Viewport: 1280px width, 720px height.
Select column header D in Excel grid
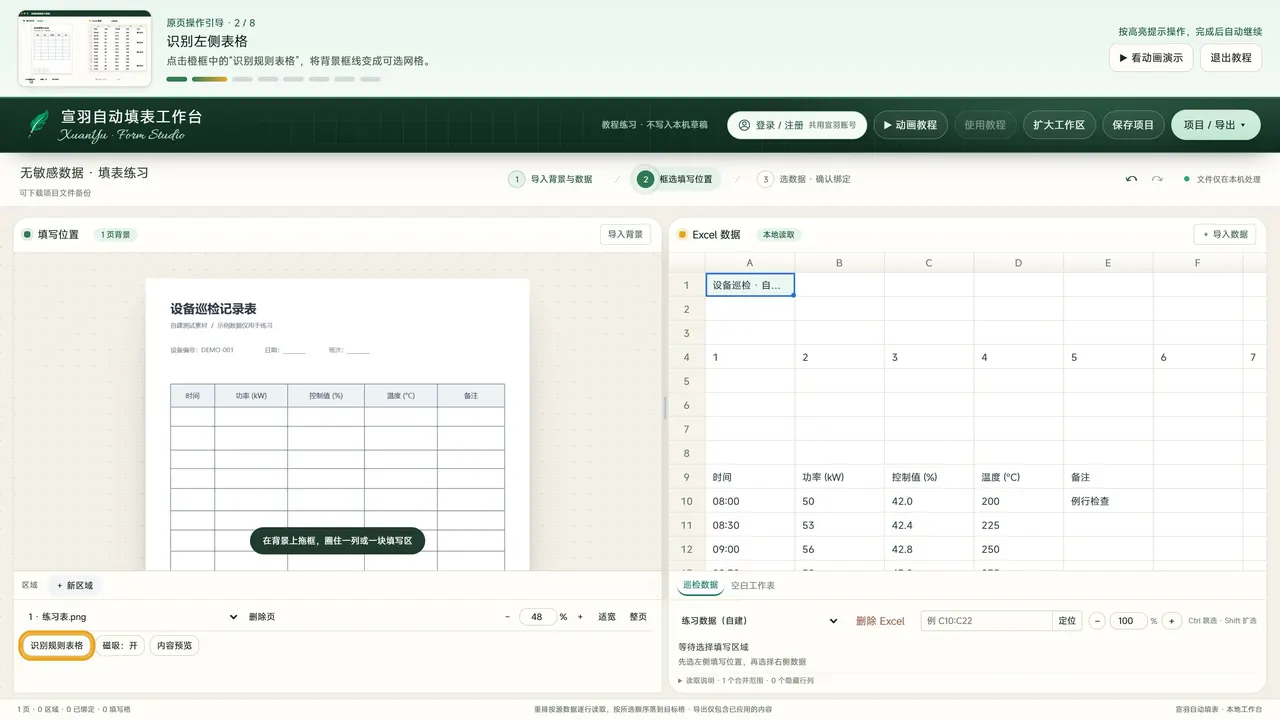tap(1018, 263)
